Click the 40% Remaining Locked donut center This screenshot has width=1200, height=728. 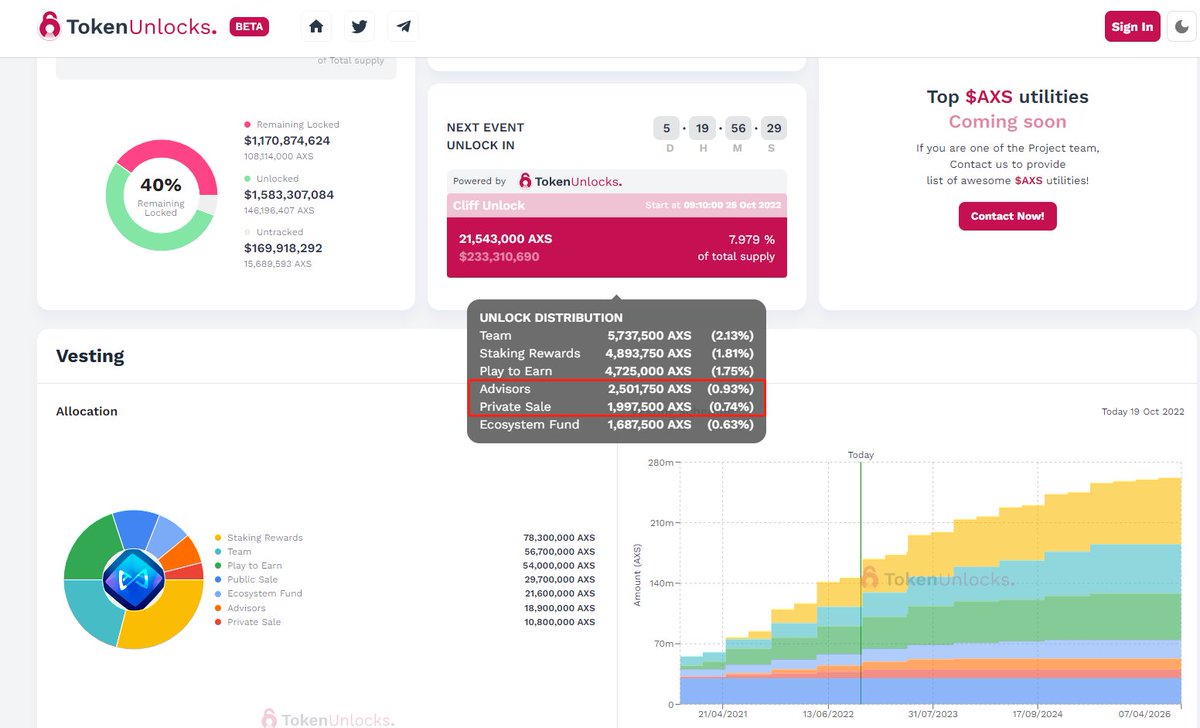(160, 195)
